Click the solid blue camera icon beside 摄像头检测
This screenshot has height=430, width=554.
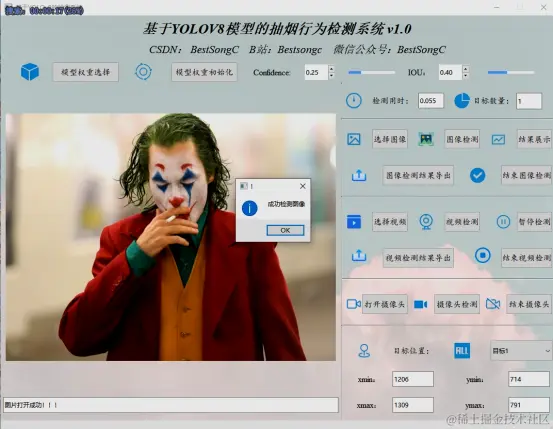tap(421, 304)
